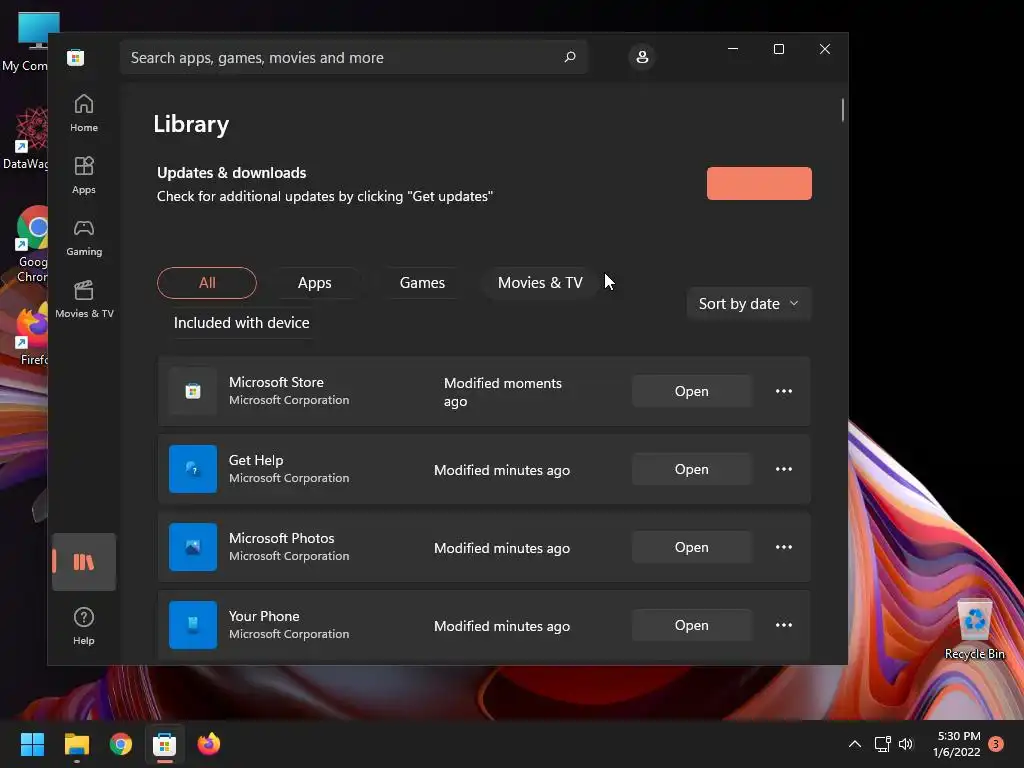This screenshot has height=768, width=1024.
Task: Click the Microsoft Photos app icon
Action: 193,547
